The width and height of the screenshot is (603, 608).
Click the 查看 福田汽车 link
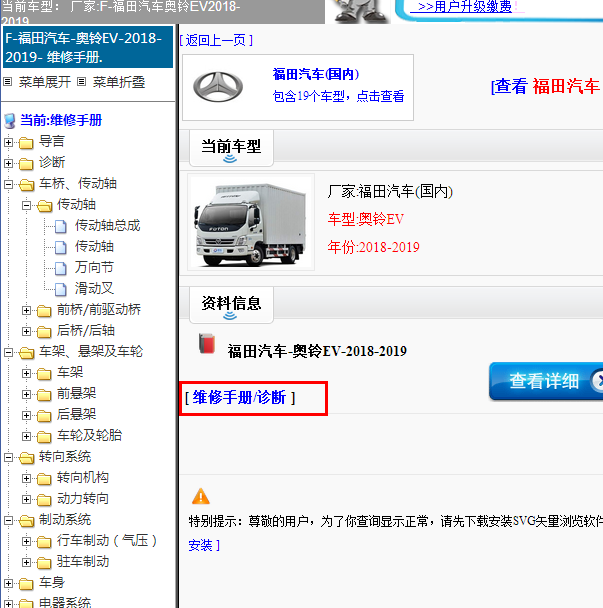coord(547,86)
